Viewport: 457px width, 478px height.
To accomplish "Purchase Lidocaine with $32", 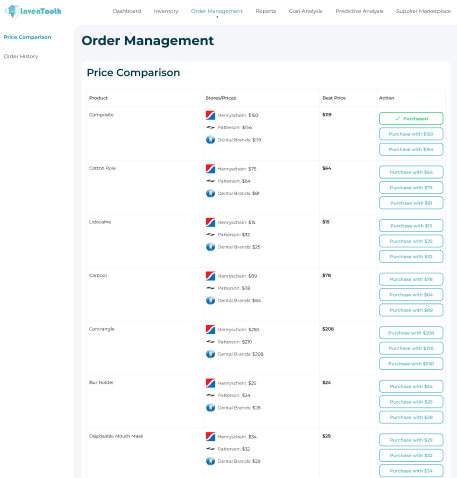I will pos(411,257).
